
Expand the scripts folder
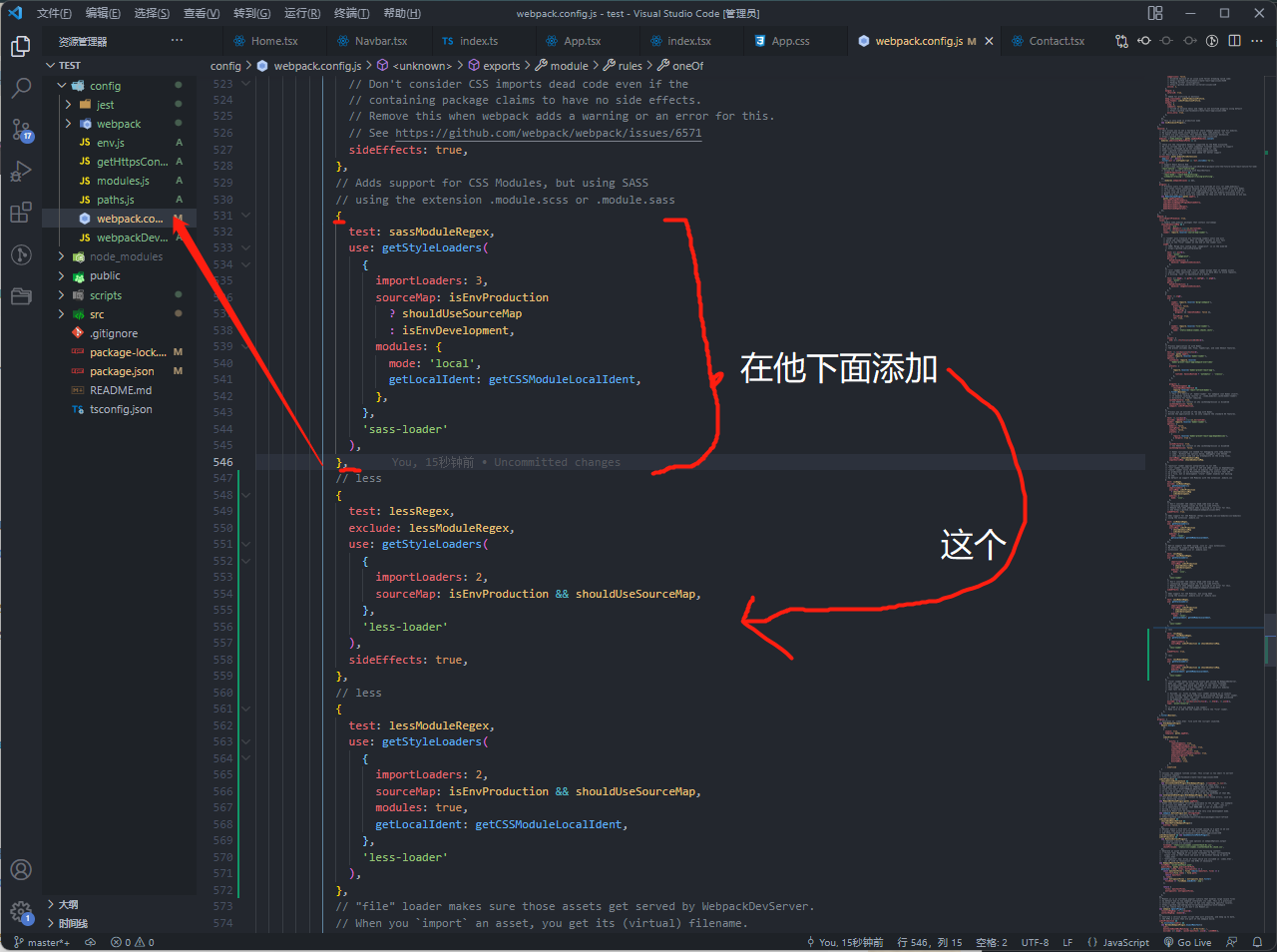(x=62, y=295)
